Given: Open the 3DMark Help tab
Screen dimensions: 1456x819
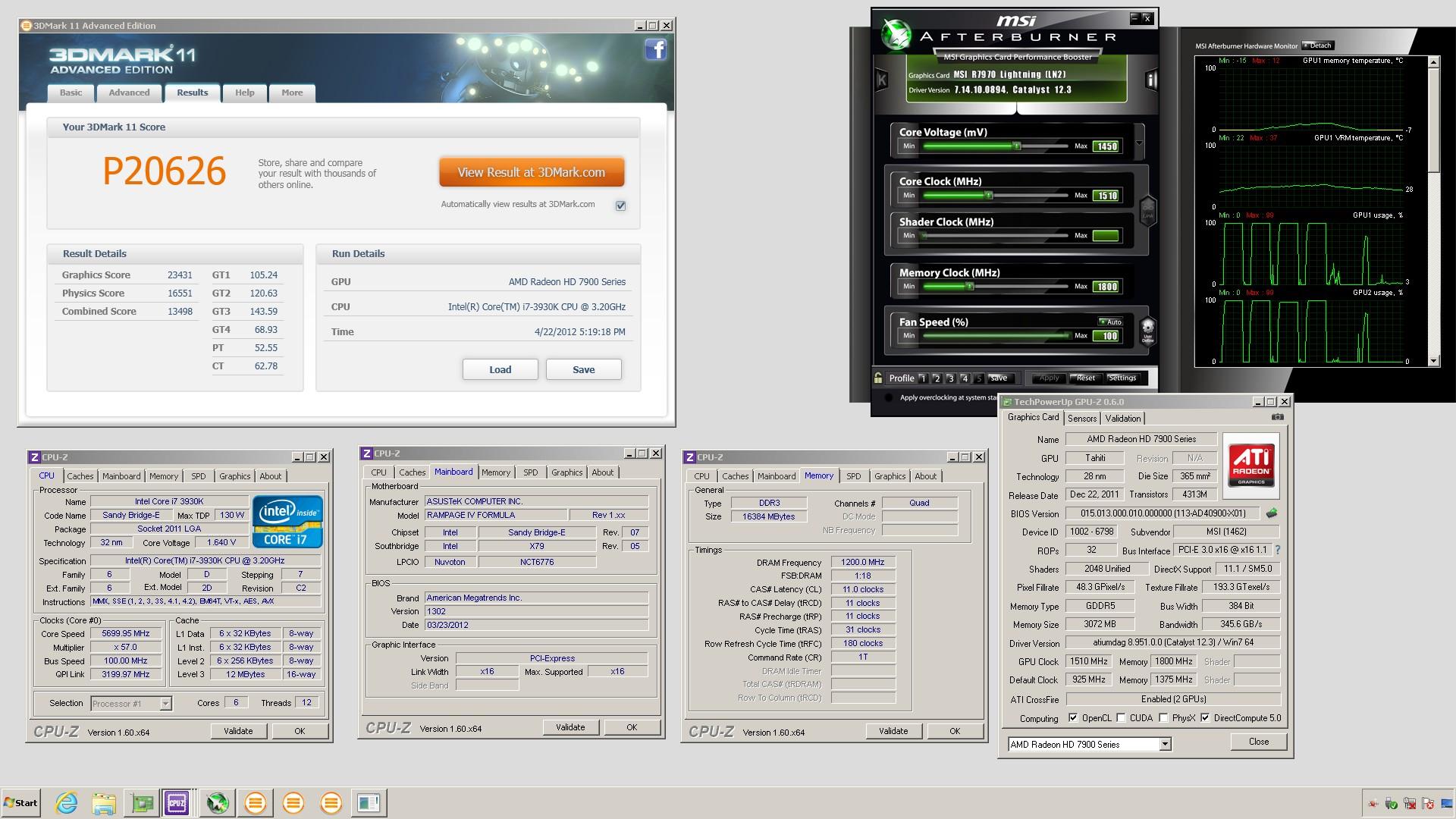Looking at the screenshot, I should click(x=244, y=93).
